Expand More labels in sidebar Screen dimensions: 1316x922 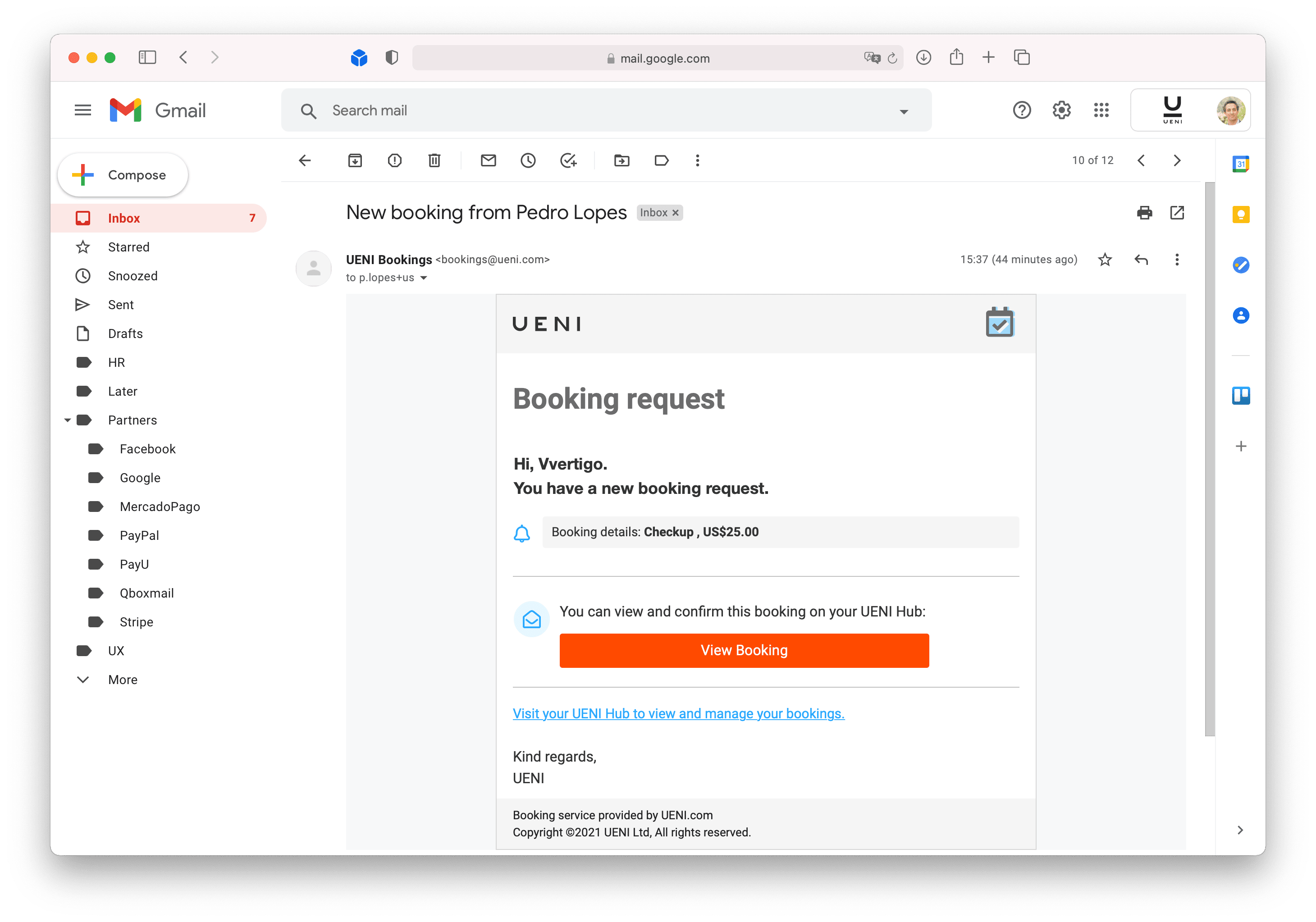pos(123,680)
